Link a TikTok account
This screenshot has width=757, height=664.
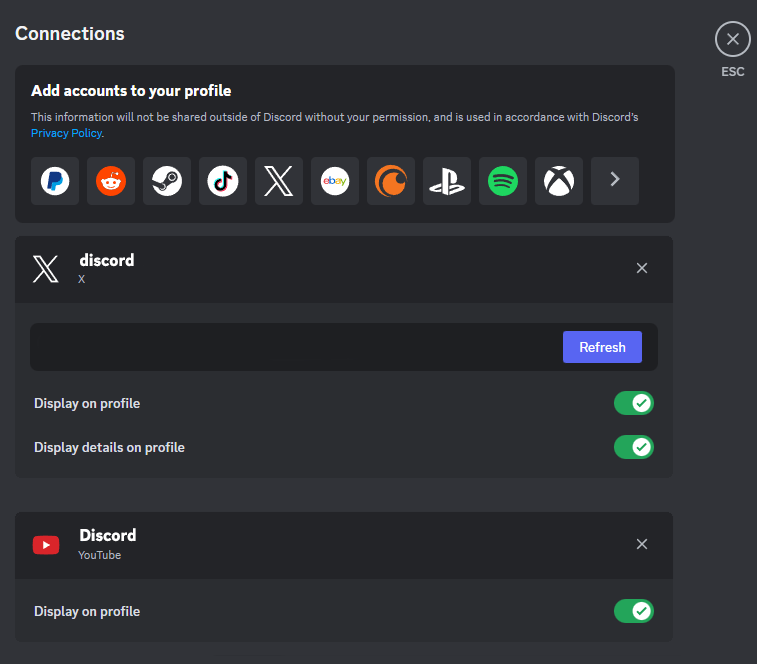click(x=223, y=181)
